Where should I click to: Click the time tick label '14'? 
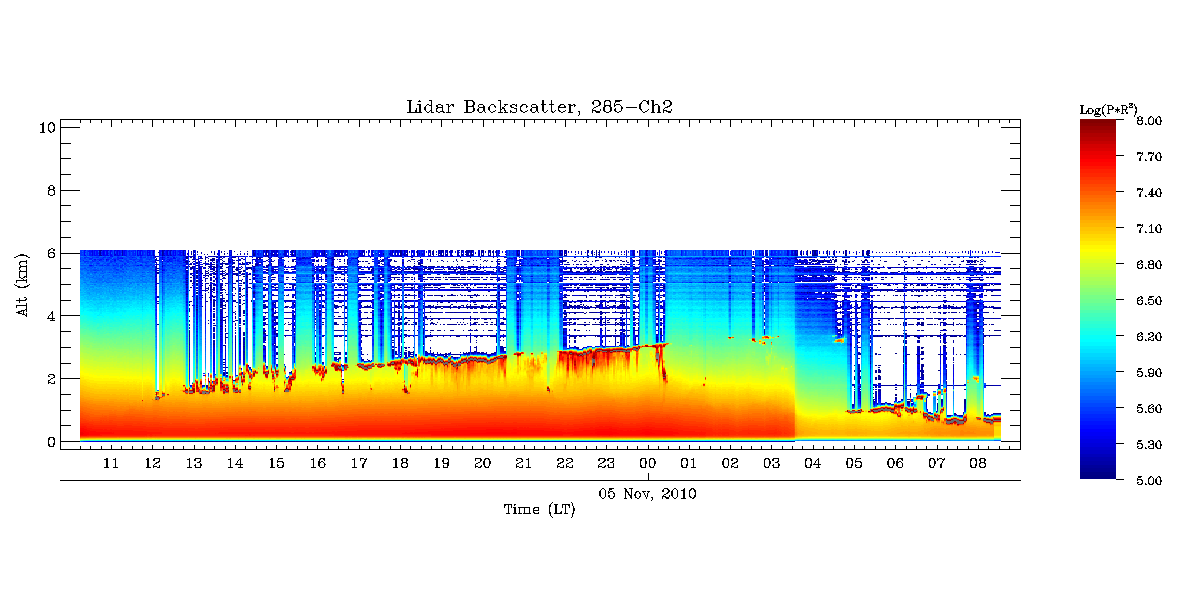coord(235,464)
